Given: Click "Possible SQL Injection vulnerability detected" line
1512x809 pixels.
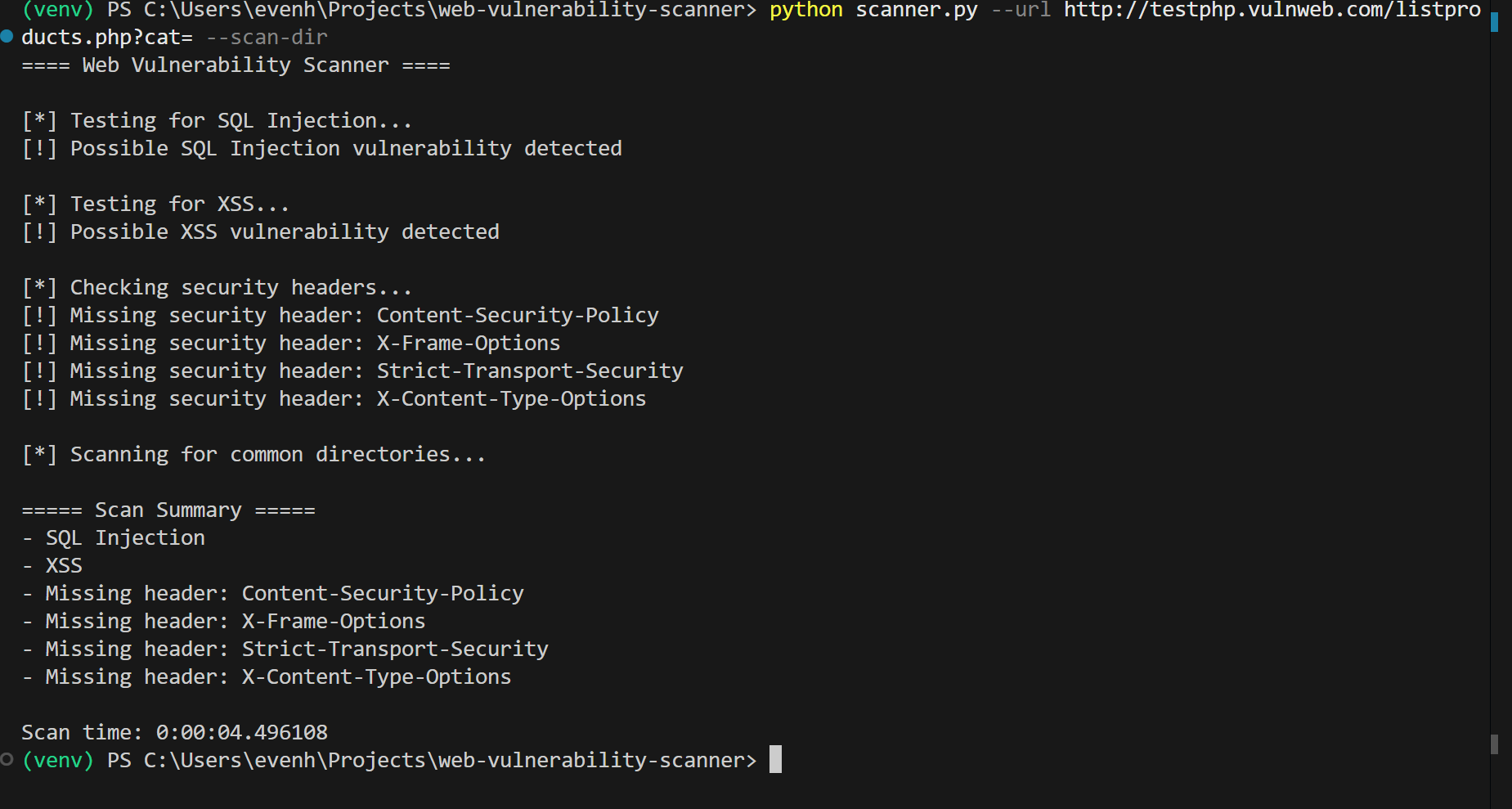Looking at the screenshot, I should tap(345, 149).
